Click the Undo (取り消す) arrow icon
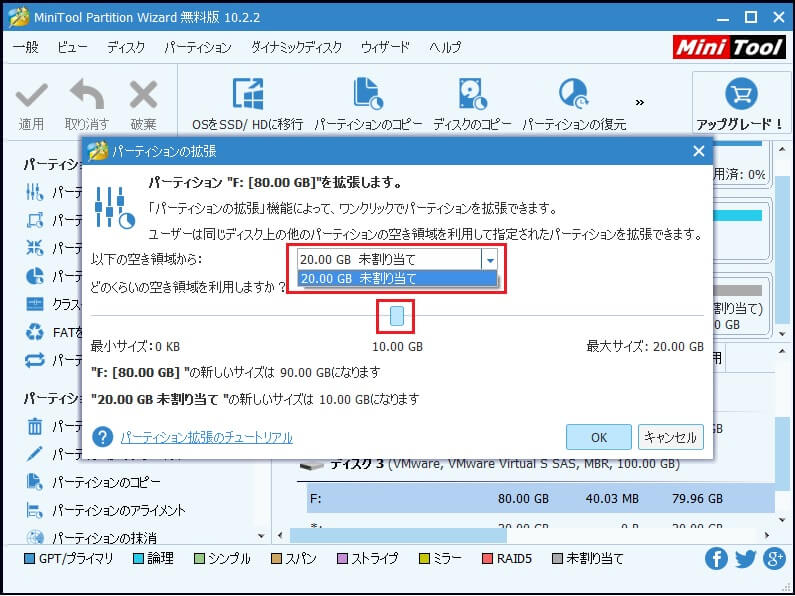 [x=87, y=94]
